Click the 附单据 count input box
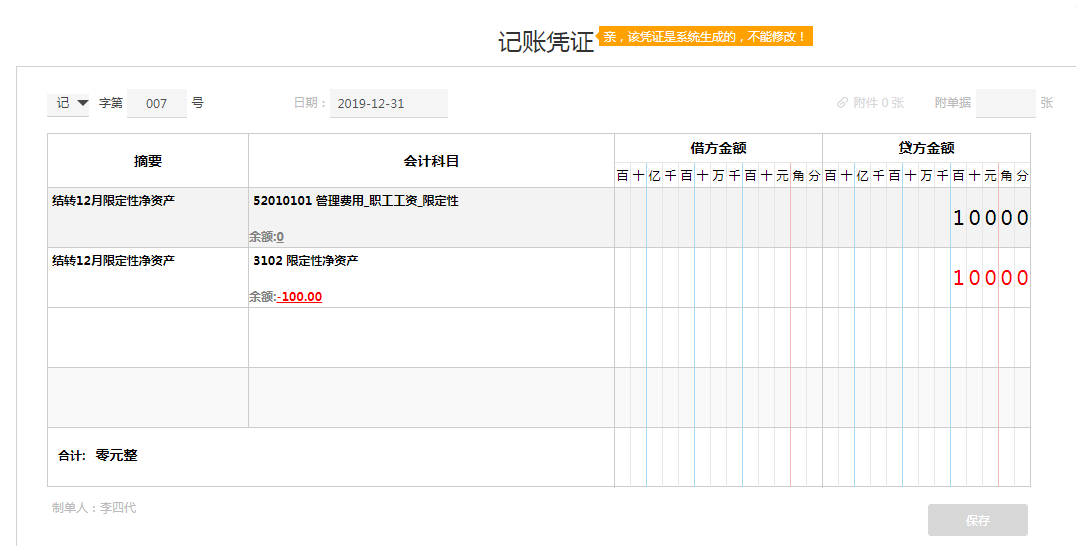This screenshot has height=546, width=1076. point(1005,103)
